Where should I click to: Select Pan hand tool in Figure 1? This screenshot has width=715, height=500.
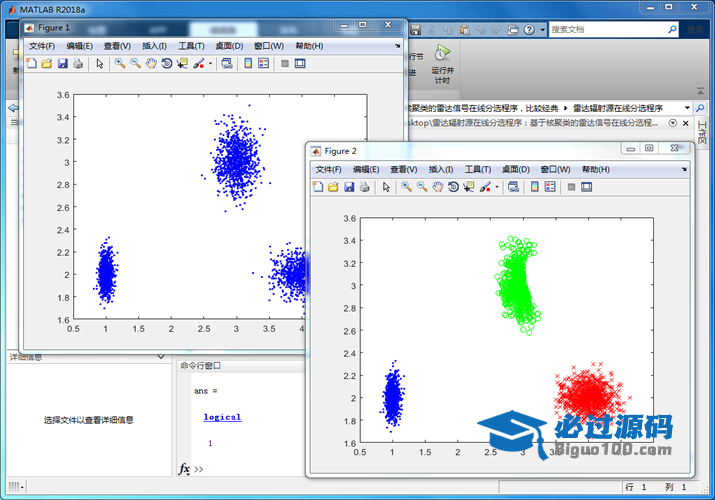click(151, 64)
